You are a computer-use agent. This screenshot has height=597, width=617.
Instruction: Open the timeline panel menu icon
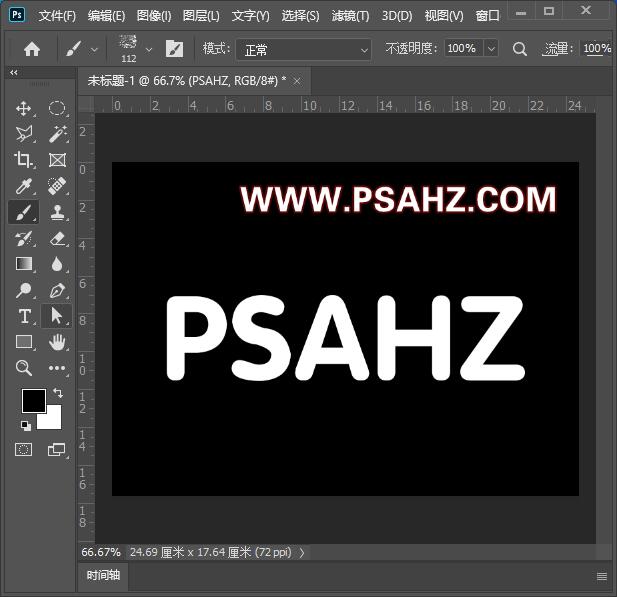coord(602,577)
